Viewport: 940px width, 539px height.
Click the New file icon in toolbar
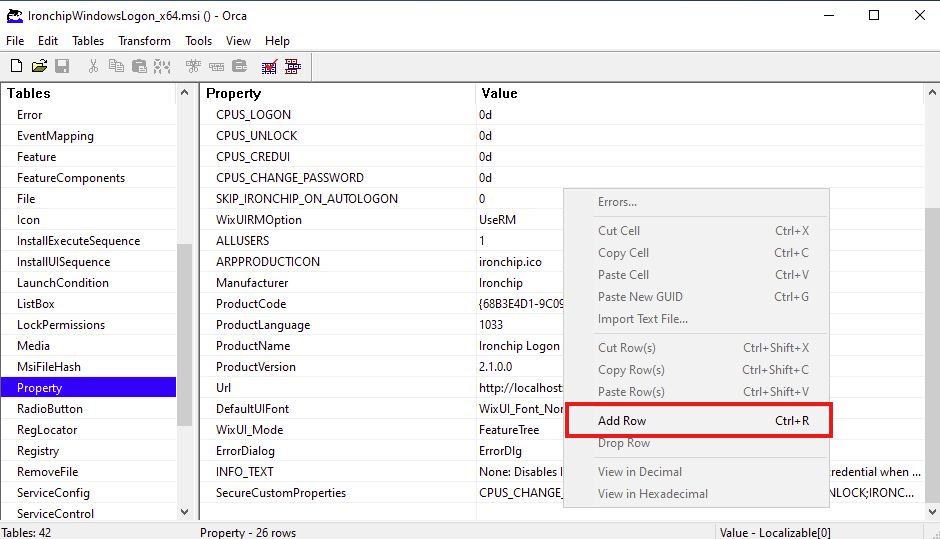(16, 67)
